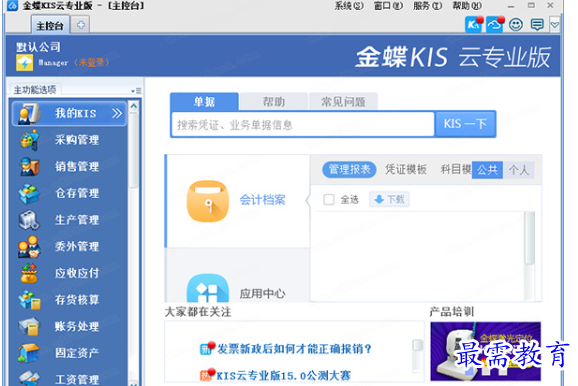Select the 管理报表 tab
Screen dimensions: 578x386
[349, 170]
